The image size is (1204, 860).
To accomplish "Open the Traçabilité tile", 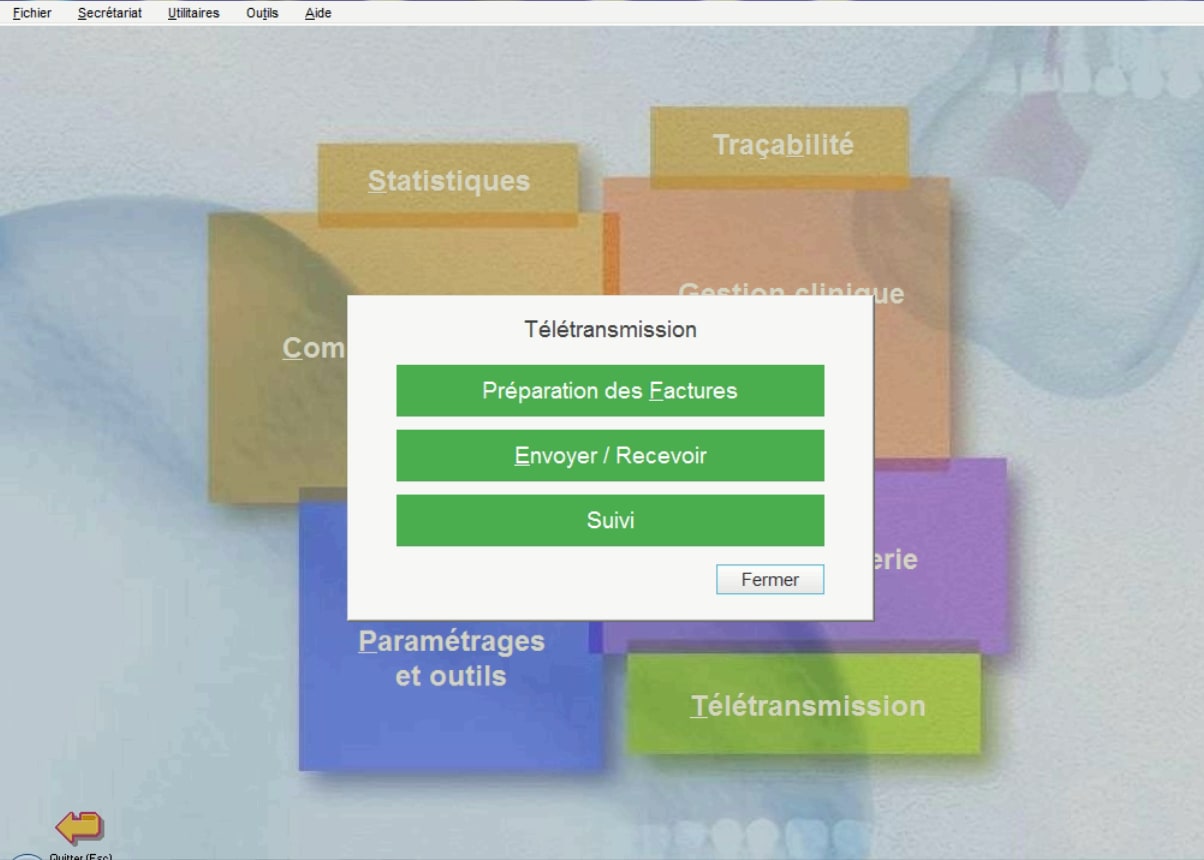I will pos(782,145).
